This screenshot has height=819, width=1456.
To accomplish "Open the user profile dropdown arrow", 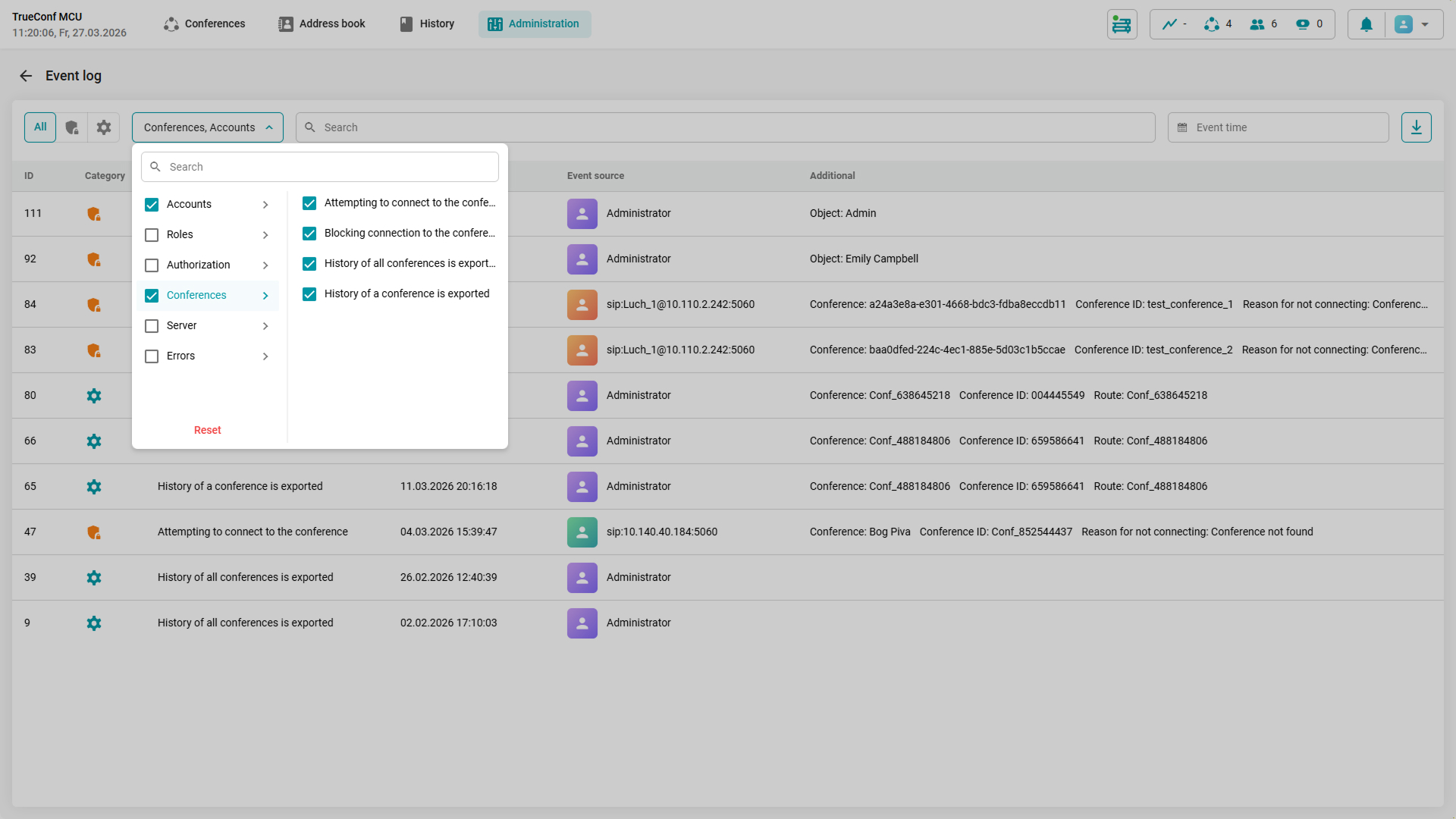I will 1425,24.
